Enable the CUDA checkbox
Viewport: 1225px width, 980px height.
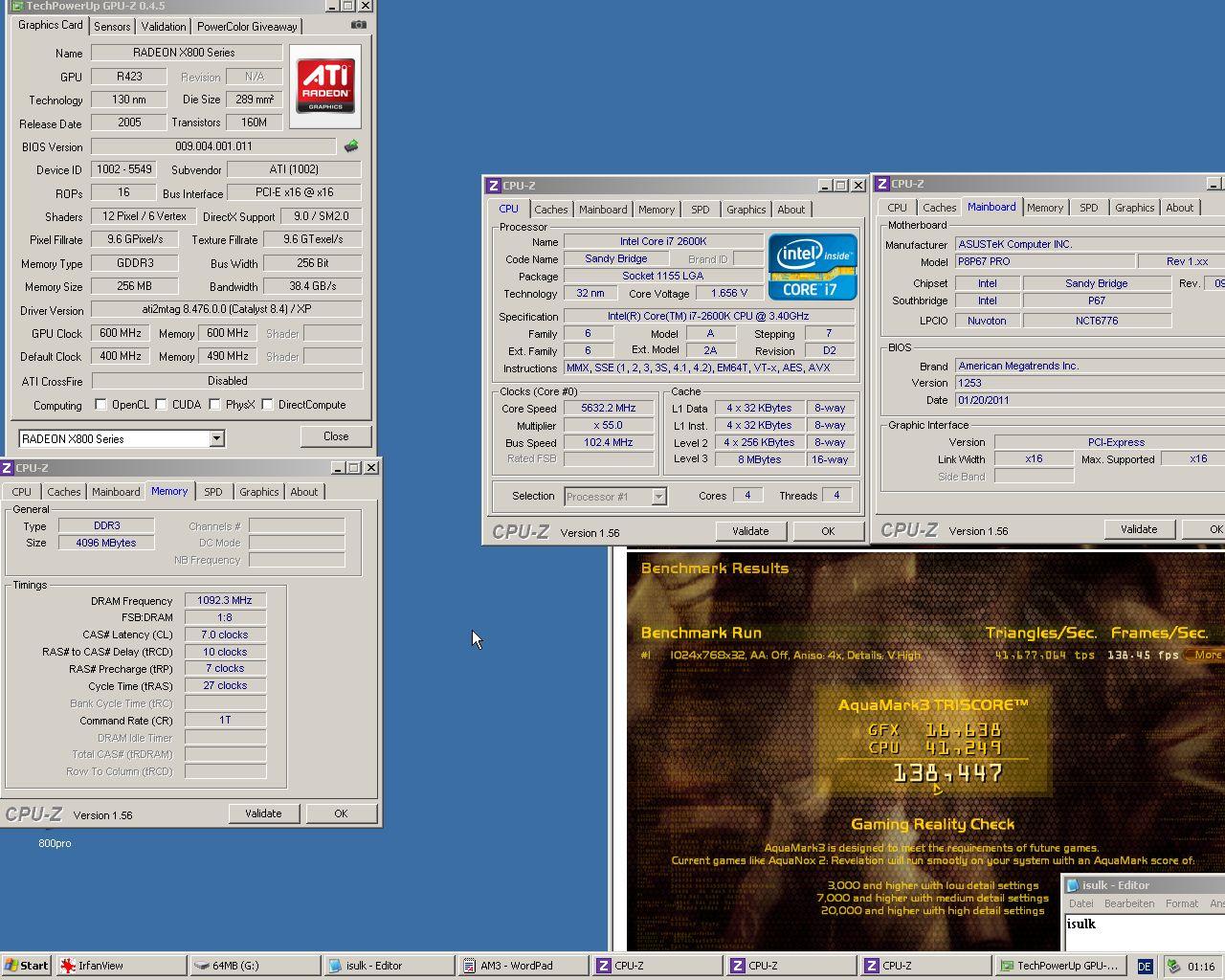(161, 405)
